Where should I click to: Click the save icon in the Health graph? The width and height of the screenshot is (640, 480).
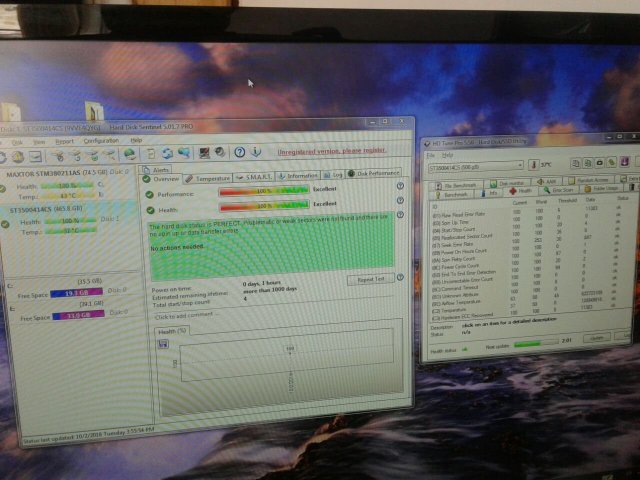[x=165, y=343]
